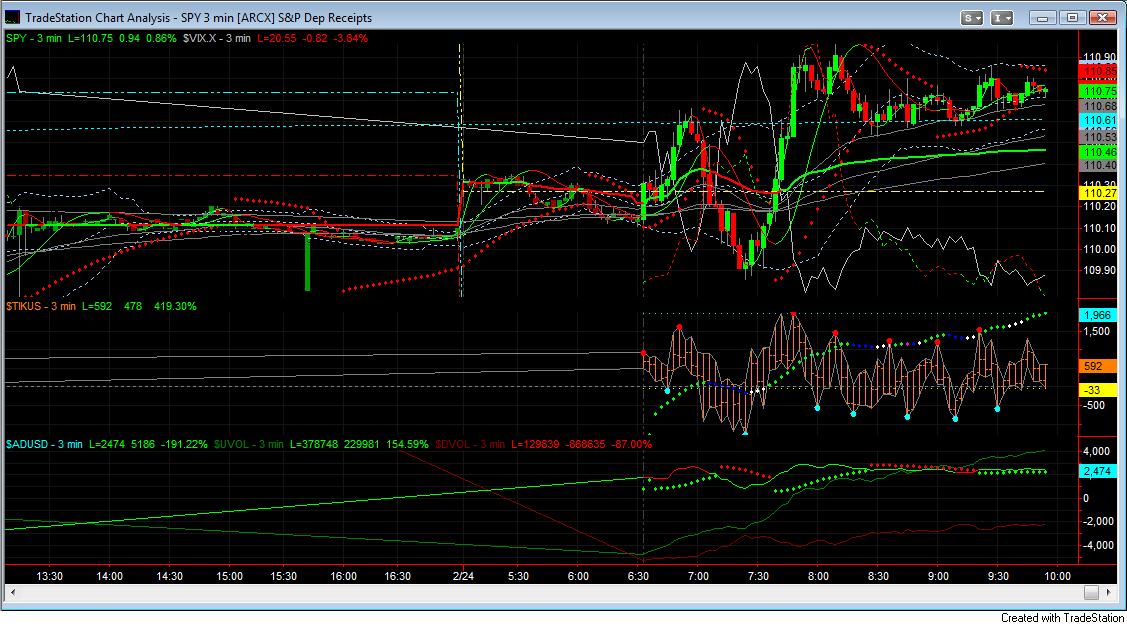This screenshot has width=1127, height=624.
Task: Click the window title text
Action: point(199,18)
